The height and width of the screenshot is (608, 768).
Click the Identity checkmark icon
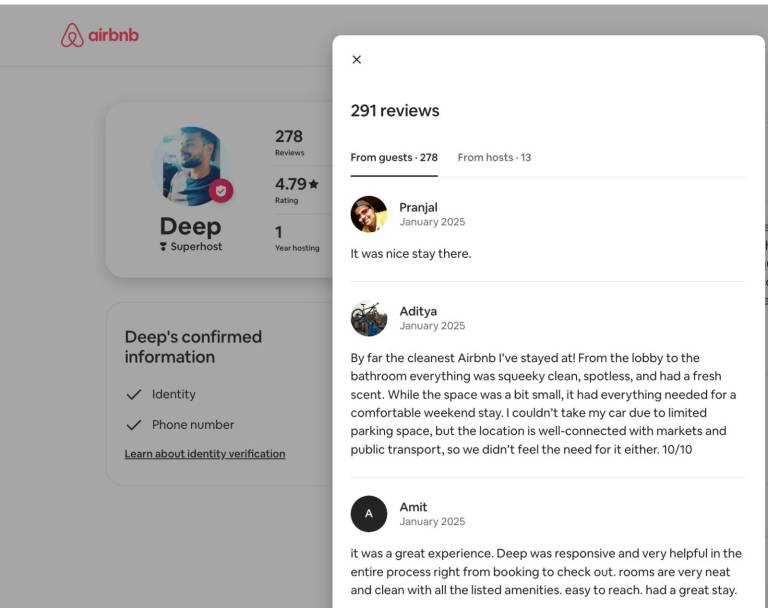point(134,395)
